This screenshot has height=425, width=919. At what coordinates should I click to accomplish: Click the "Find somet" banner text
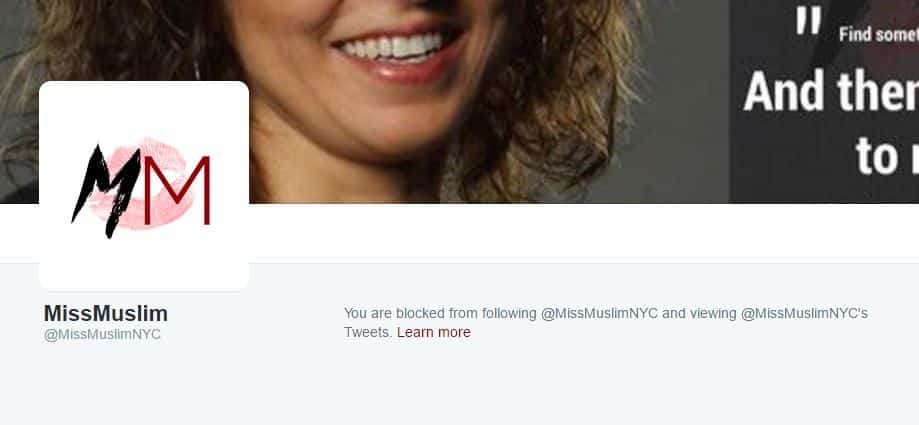coord(879,34)
